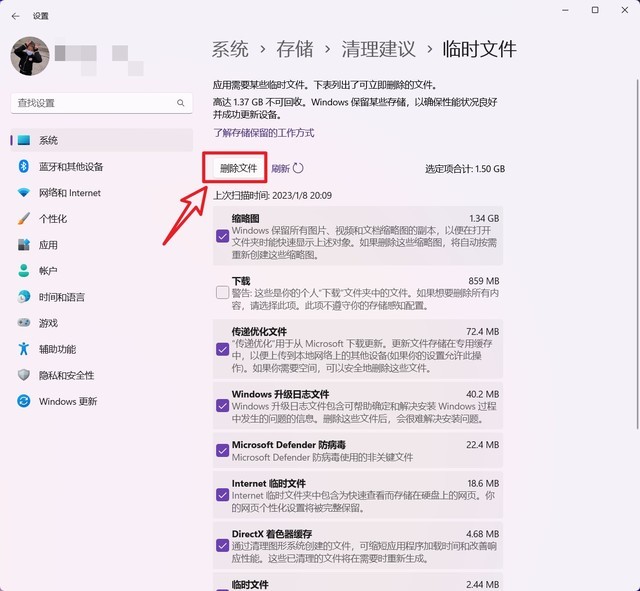Uncheck the 缩略图 checkbox
640x591 pixels.
pos(222,236)
